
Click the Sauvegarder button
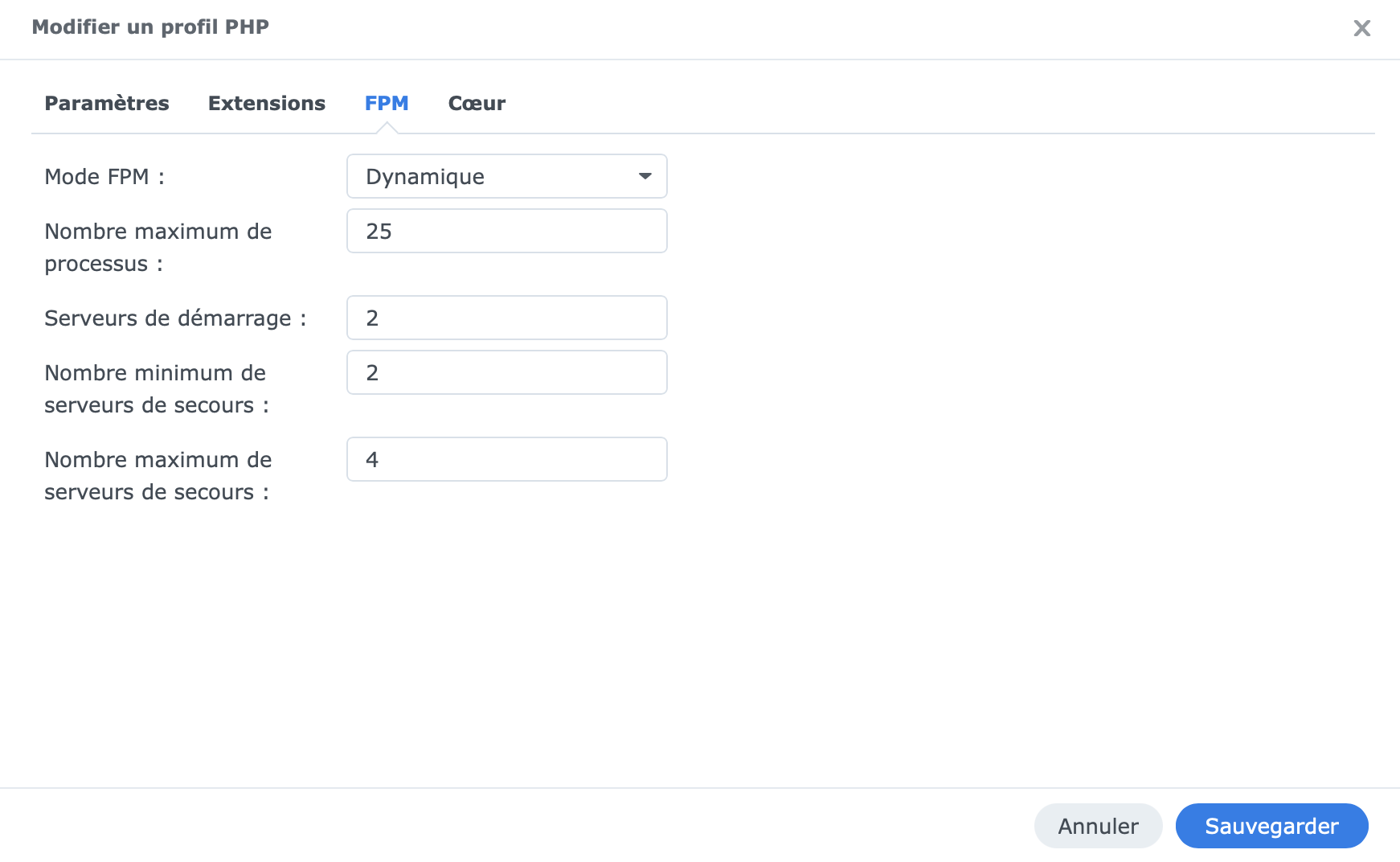click(x=1271, y=826)
